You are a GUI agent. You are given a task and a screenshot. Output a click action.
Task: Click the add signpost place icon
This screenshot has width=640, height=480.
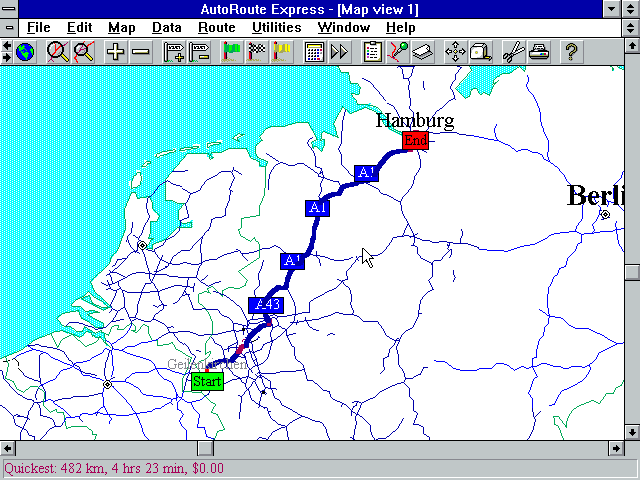pyautogui.click(x=174, y=52)
